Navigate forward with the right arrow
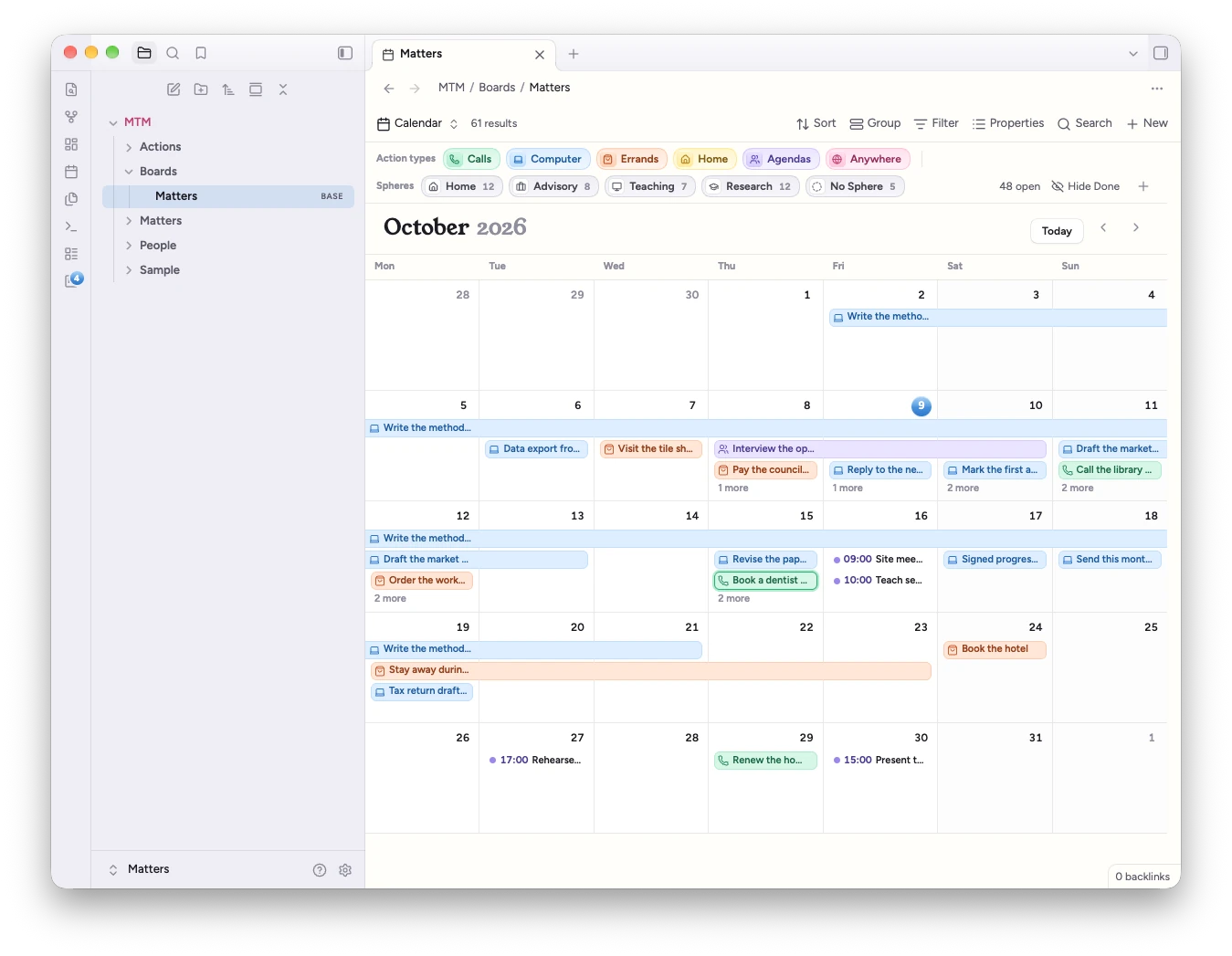 click(x=415, y=89)
